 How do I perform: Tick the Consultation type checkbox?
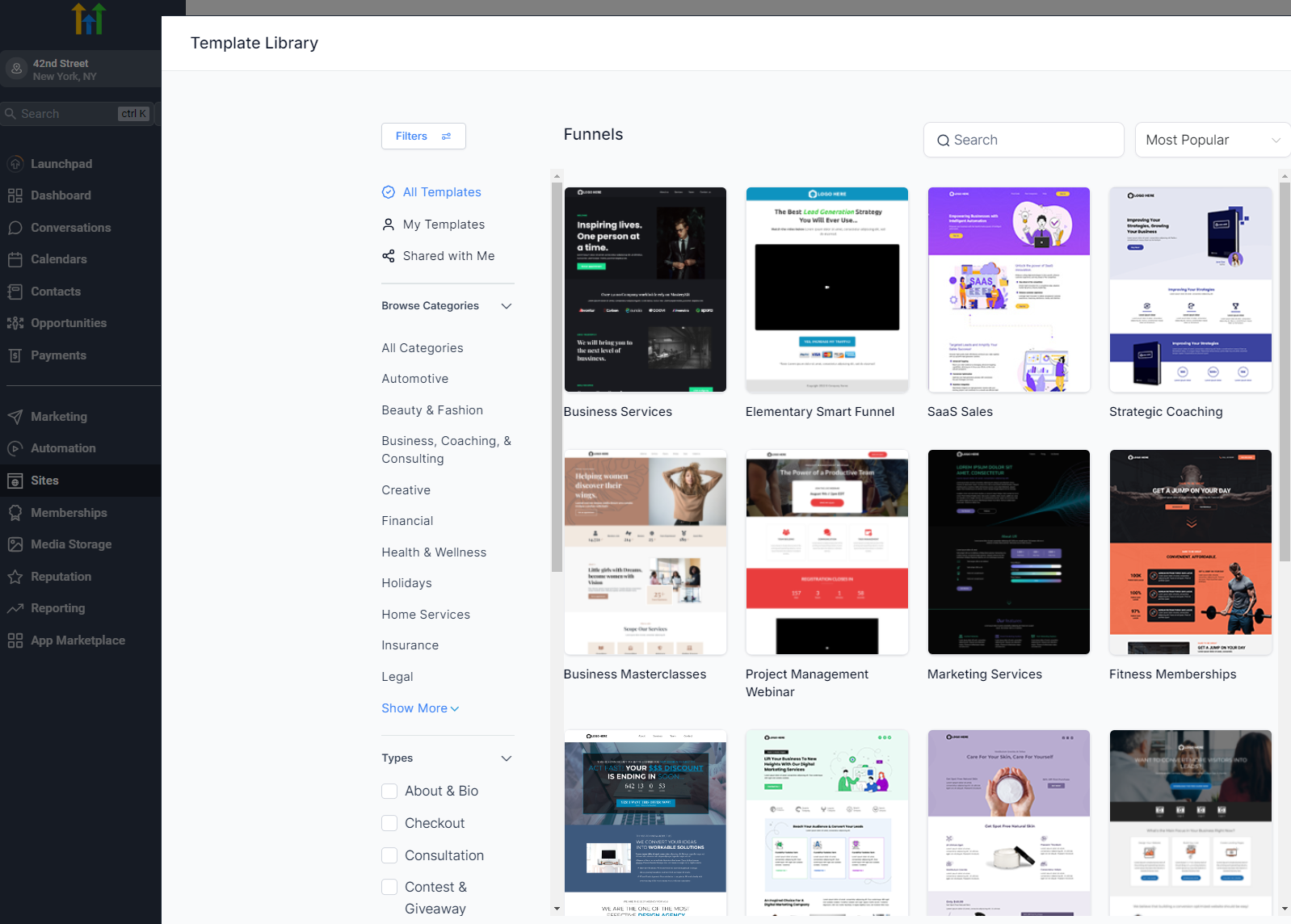click(x=389, y=855)
